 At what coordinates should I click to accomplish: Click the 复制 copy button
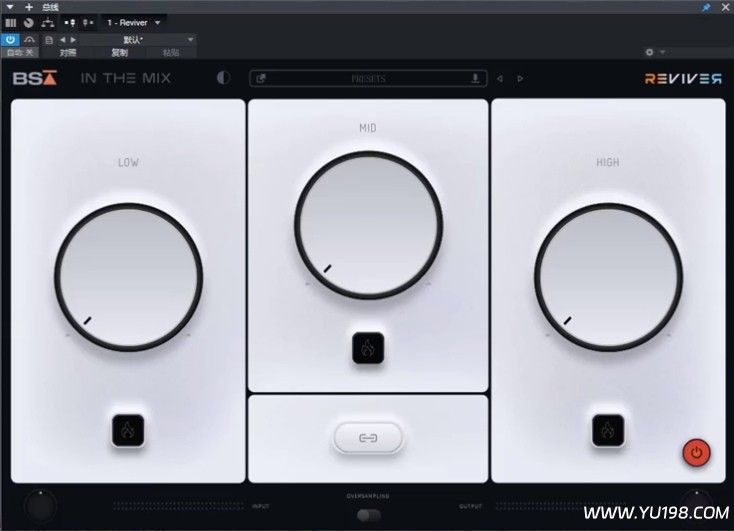coord(119,52)
